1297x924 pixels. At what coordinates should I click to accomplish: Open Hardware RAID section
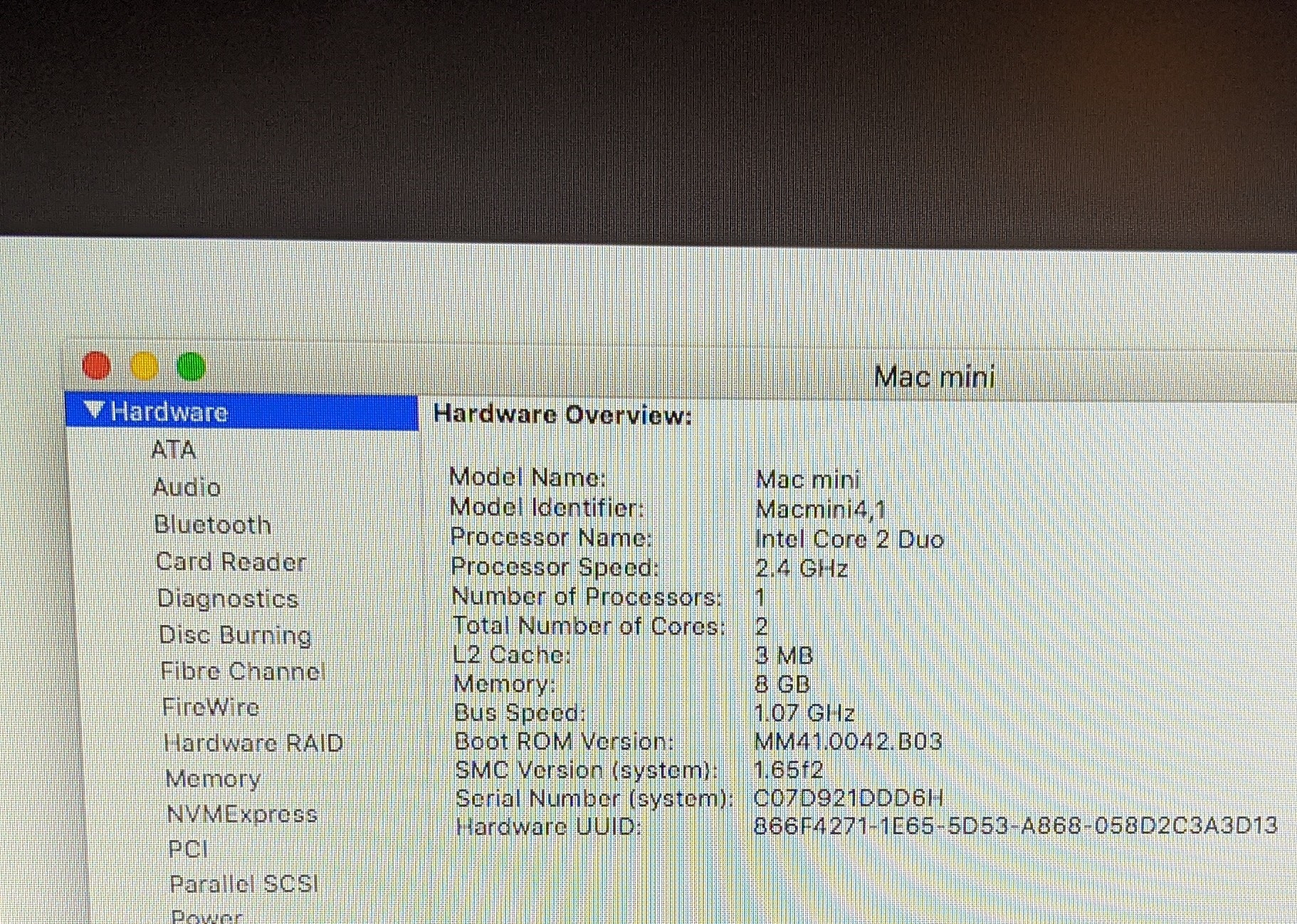(x=253, y=743)
